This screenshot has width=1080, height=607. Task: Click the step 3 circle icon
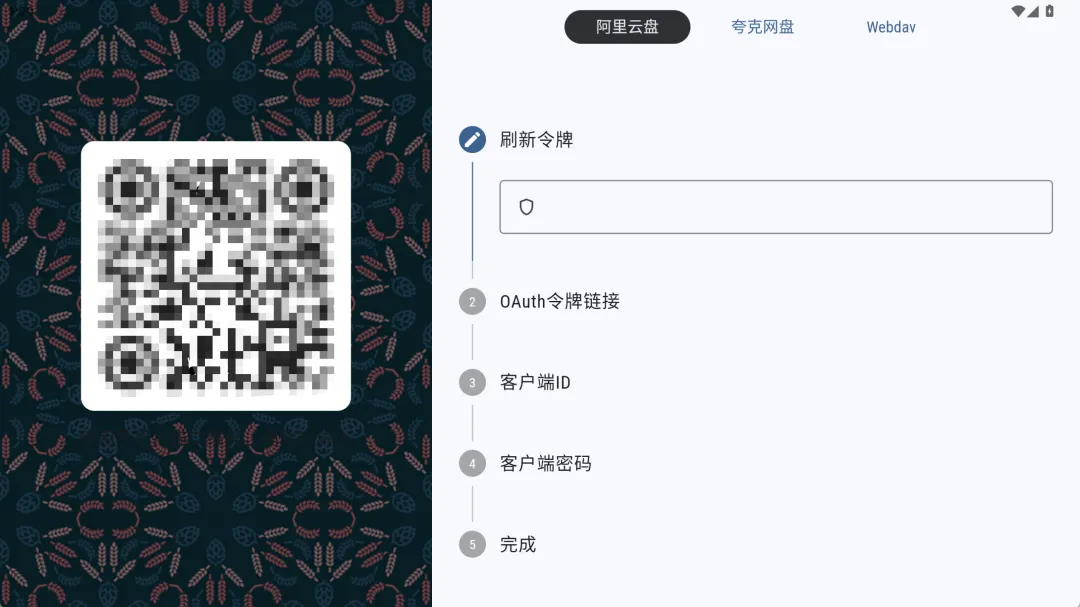click(472, 382)
